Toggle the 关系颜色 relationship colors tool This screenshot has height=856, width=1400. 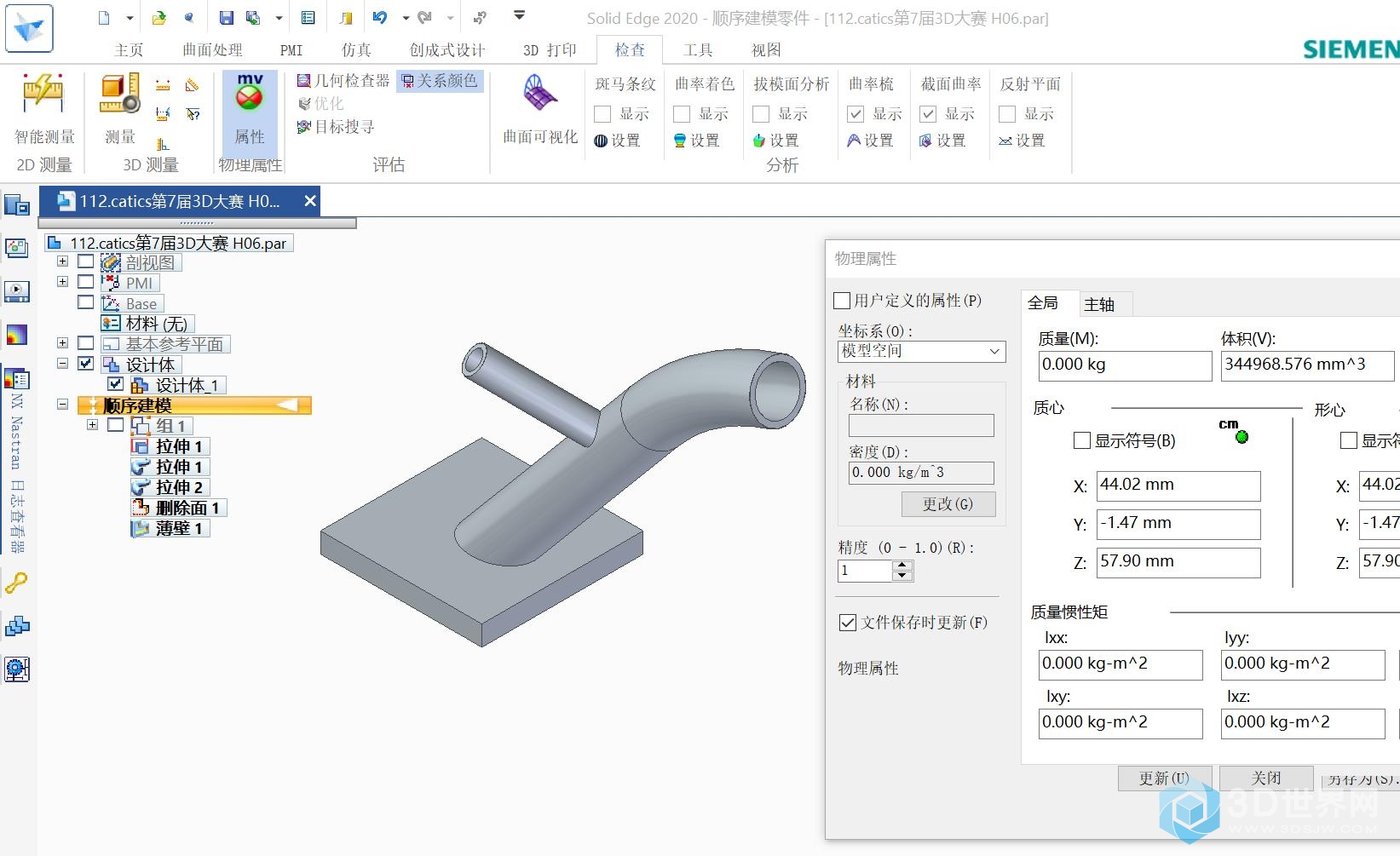click(440, 81)
